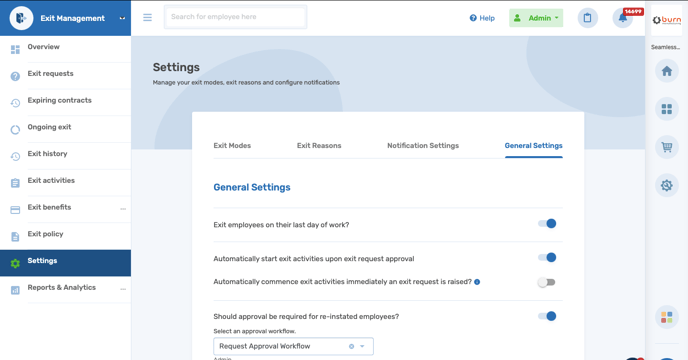Expand the Admin user dropdown
The image size is (688, 360).
click(536, 18)
